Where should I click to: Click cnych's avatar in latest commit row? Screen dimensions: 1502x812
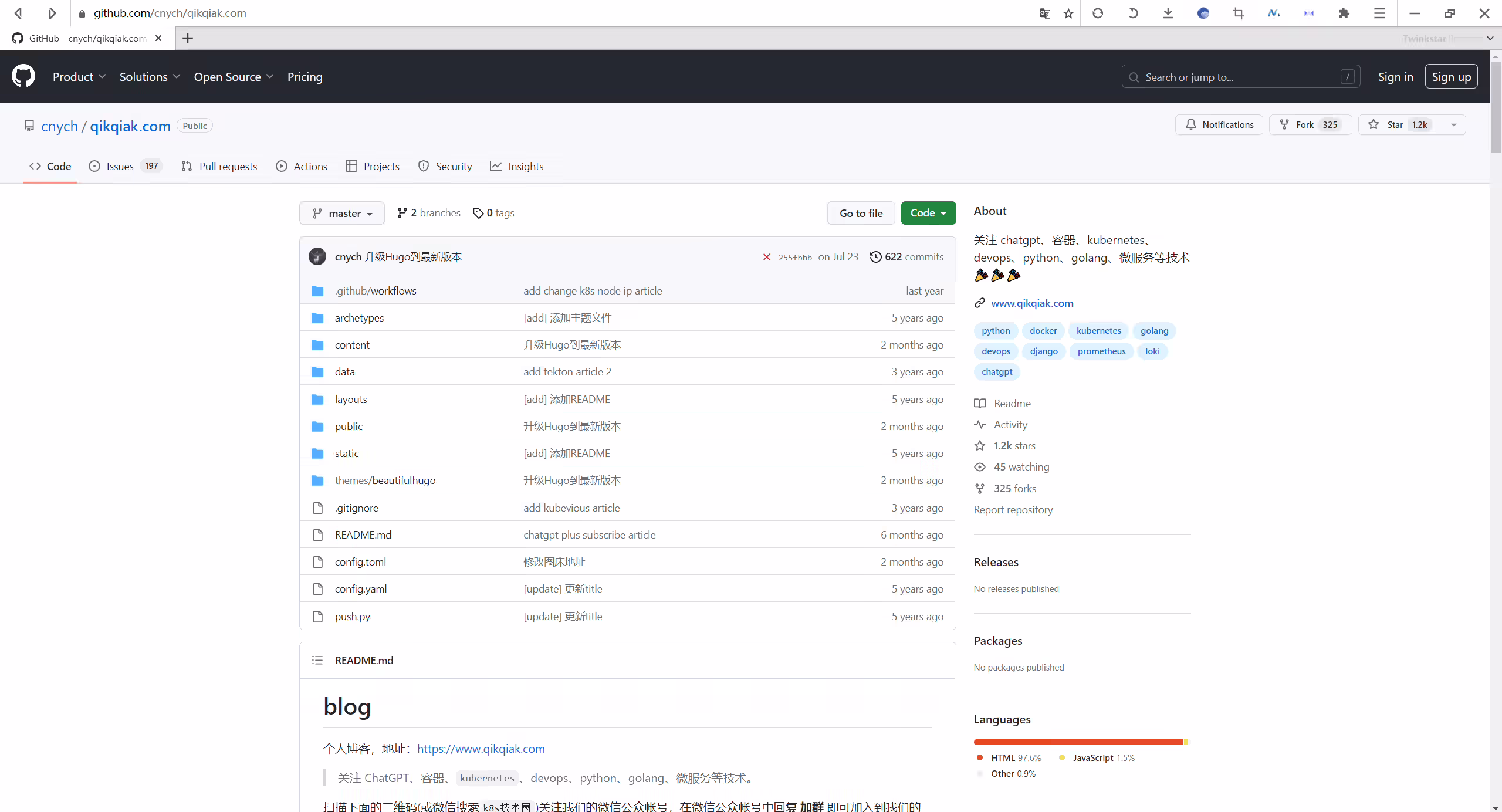click(317, 256)
